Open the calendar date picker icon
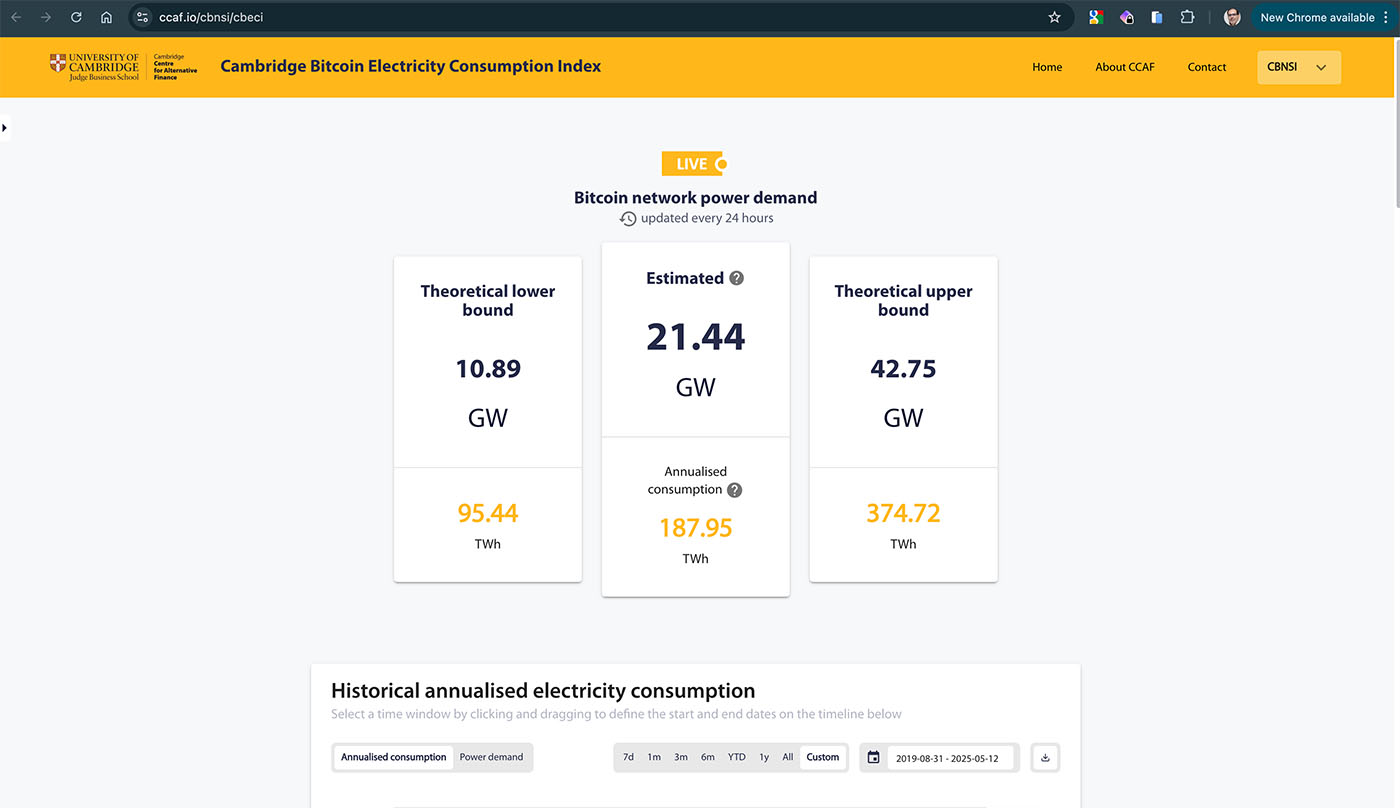The image size is (1400, 808). pyautogui.click(x=874, y=757)
